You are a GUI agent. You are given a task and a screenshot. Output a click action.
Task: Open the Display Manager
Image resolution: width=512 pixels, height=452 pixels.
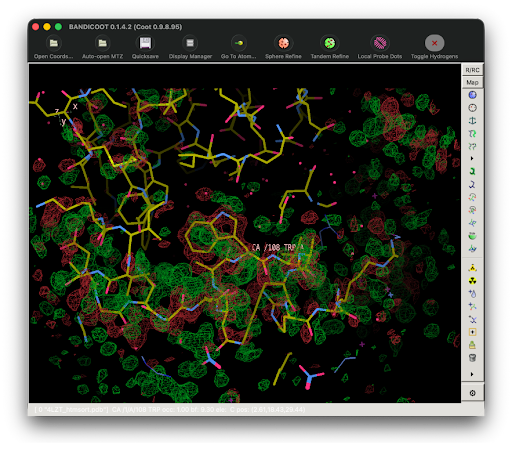[190, 47]
